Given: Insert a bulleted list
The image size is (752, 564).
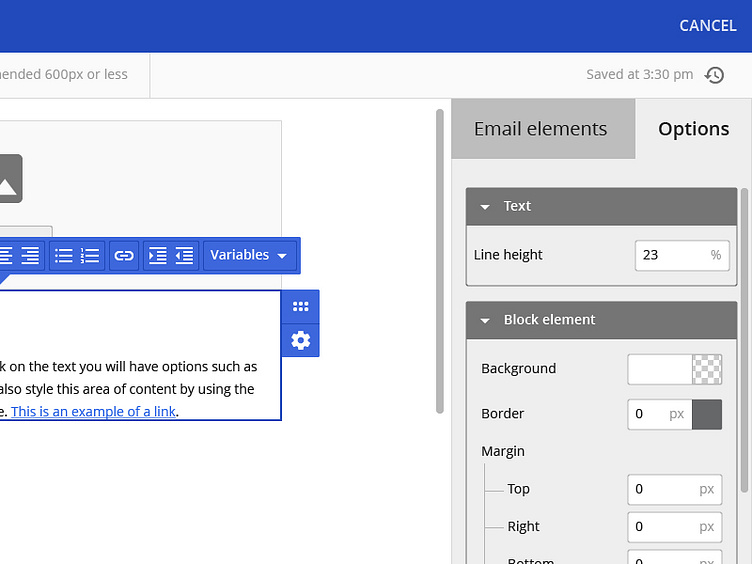Looking at the screenshot, I should click(64, 255).
